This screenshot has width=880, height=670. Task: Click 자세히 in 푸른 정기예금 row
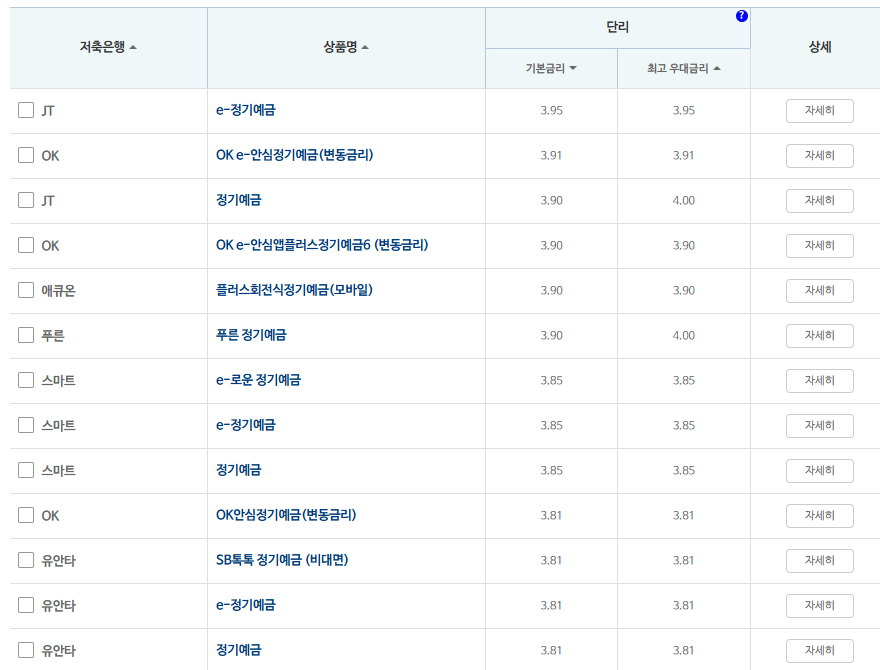point(819,336)
